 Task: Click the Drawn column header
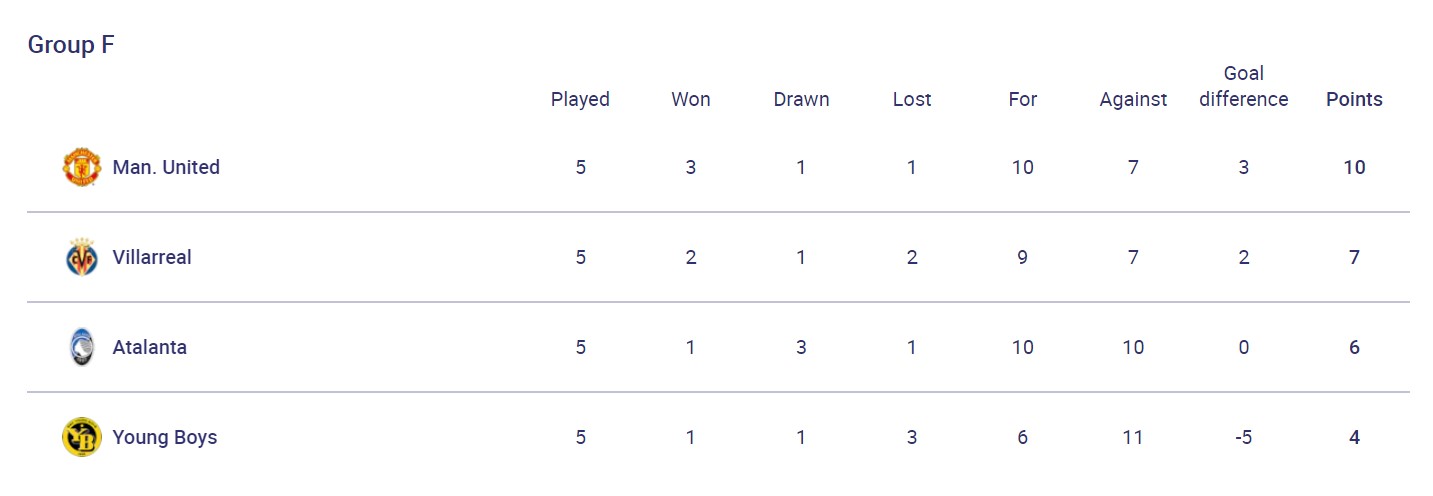tap(801, 100)
